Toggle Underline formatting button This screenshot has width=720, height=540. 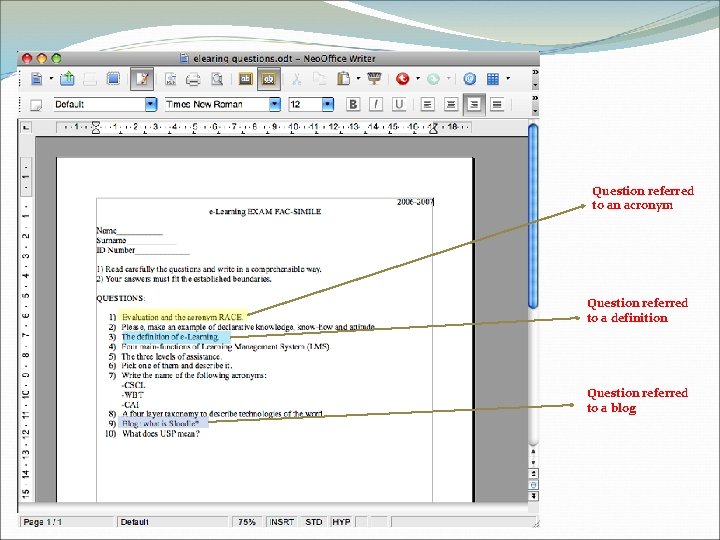pos(399,104)
